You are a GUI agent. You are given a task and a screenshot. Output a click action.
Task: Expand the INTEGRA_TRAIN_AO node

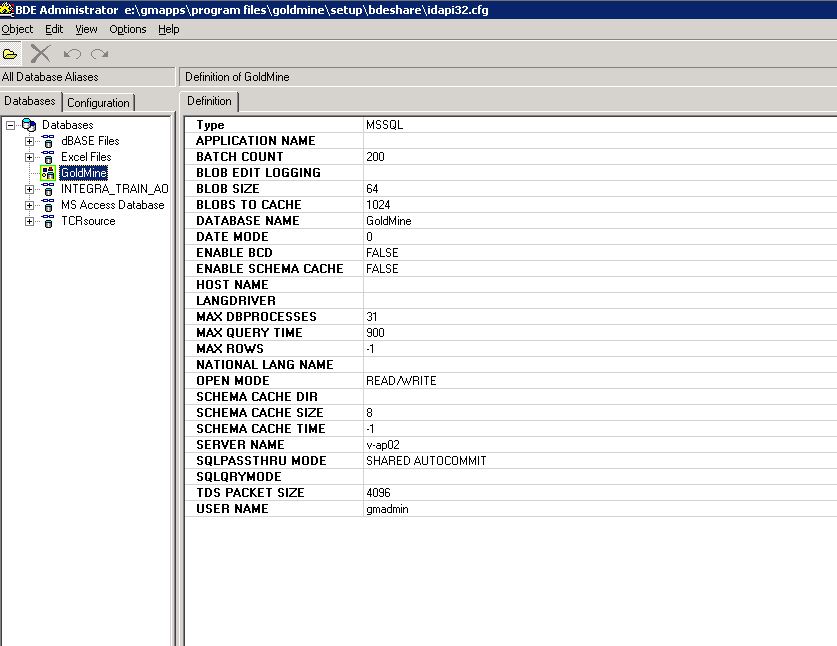pos(29,190)
